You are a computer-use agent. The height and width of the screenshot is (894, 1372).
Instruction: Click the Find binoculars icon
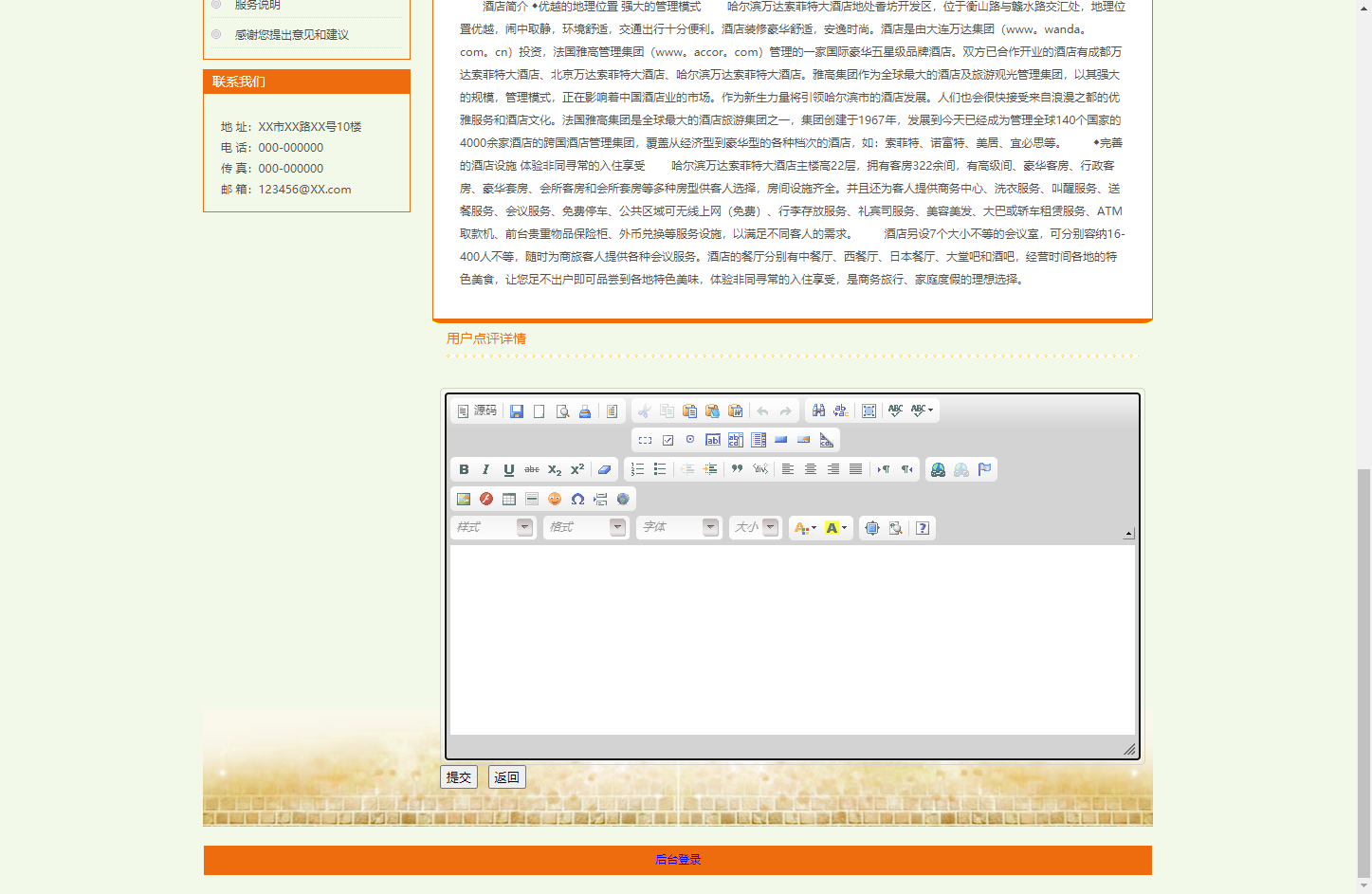click(x=818, y=411)
